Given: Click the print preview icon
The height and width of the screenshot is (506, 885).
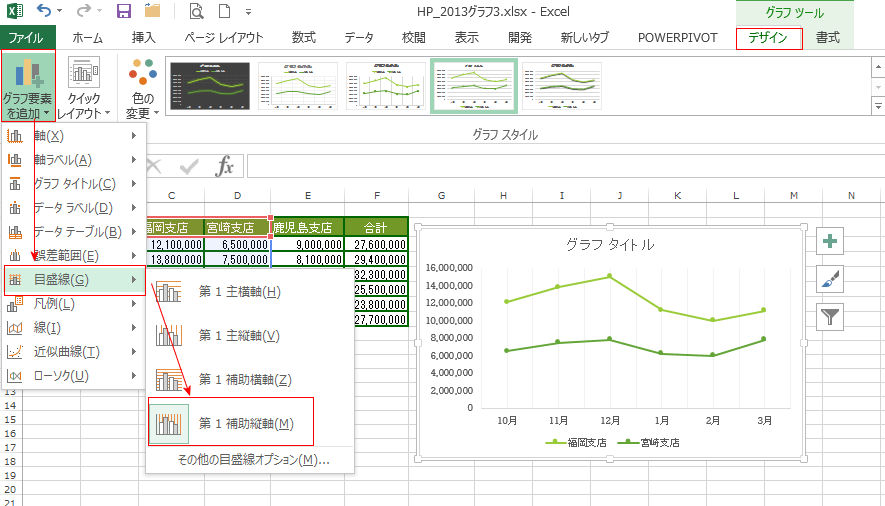Looking at the screenshot, I should (x=196, y=11).
